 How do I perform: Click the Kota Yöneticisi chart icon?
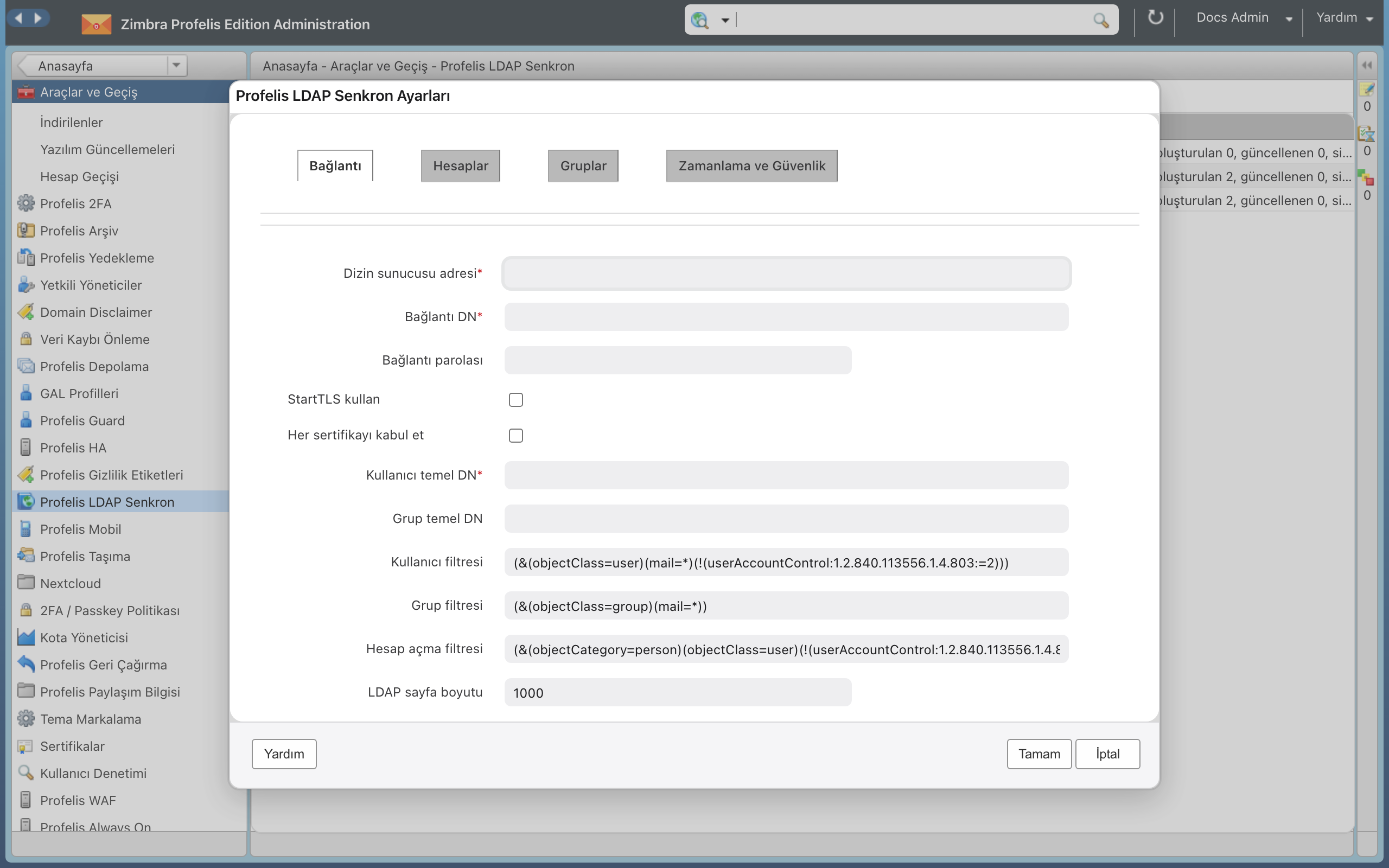[x=26, y=637]
